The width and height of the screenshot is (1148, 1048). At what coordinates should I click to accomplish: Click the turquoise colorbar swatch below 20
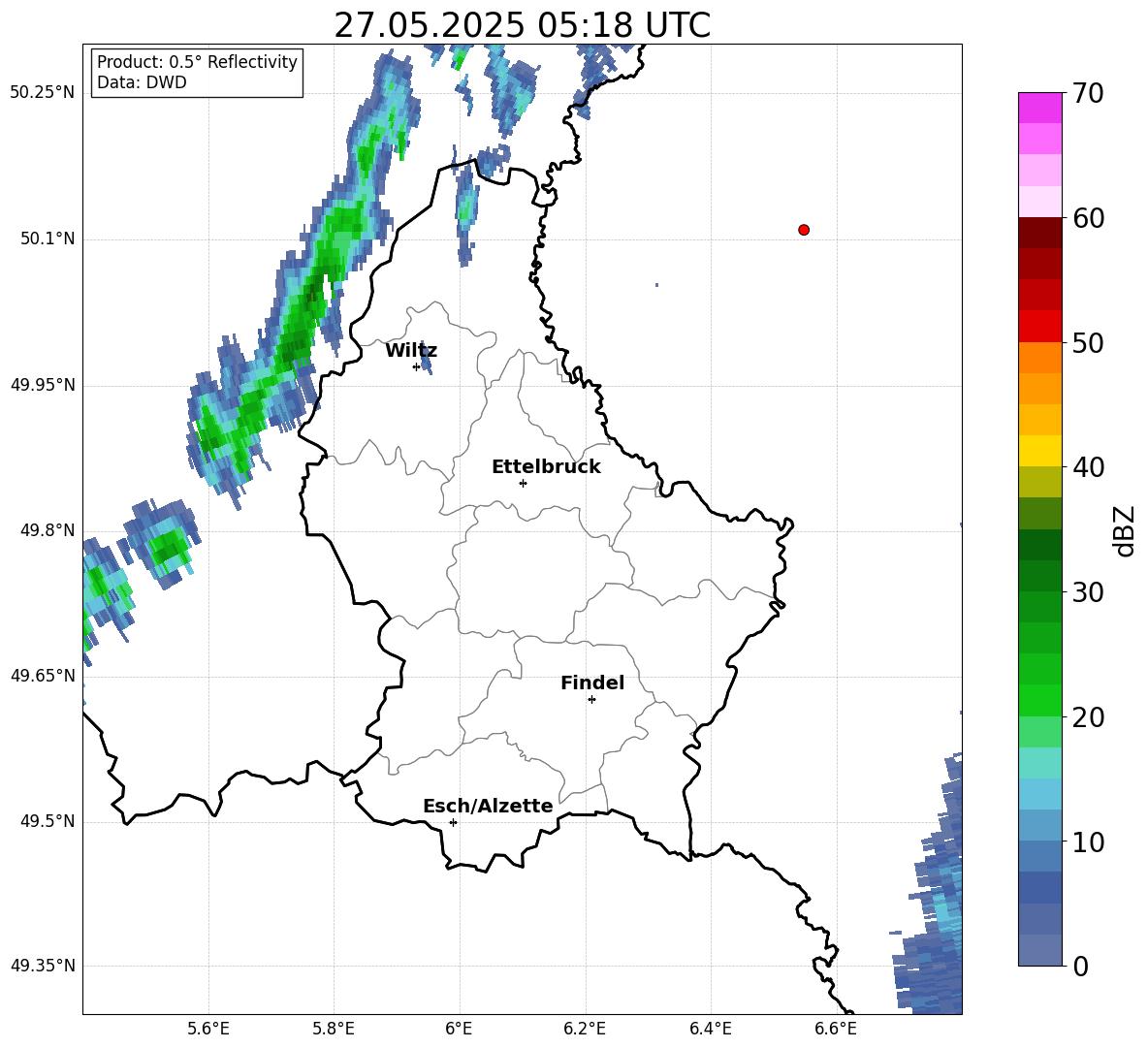click(1039, 763)
